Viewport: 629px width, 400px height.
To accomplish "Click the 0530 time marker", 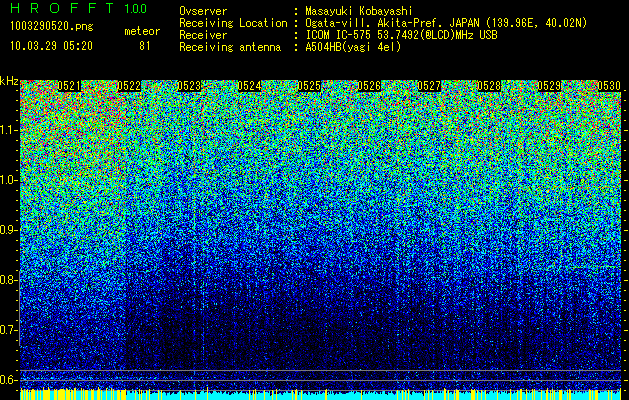I will coord(609,86).
